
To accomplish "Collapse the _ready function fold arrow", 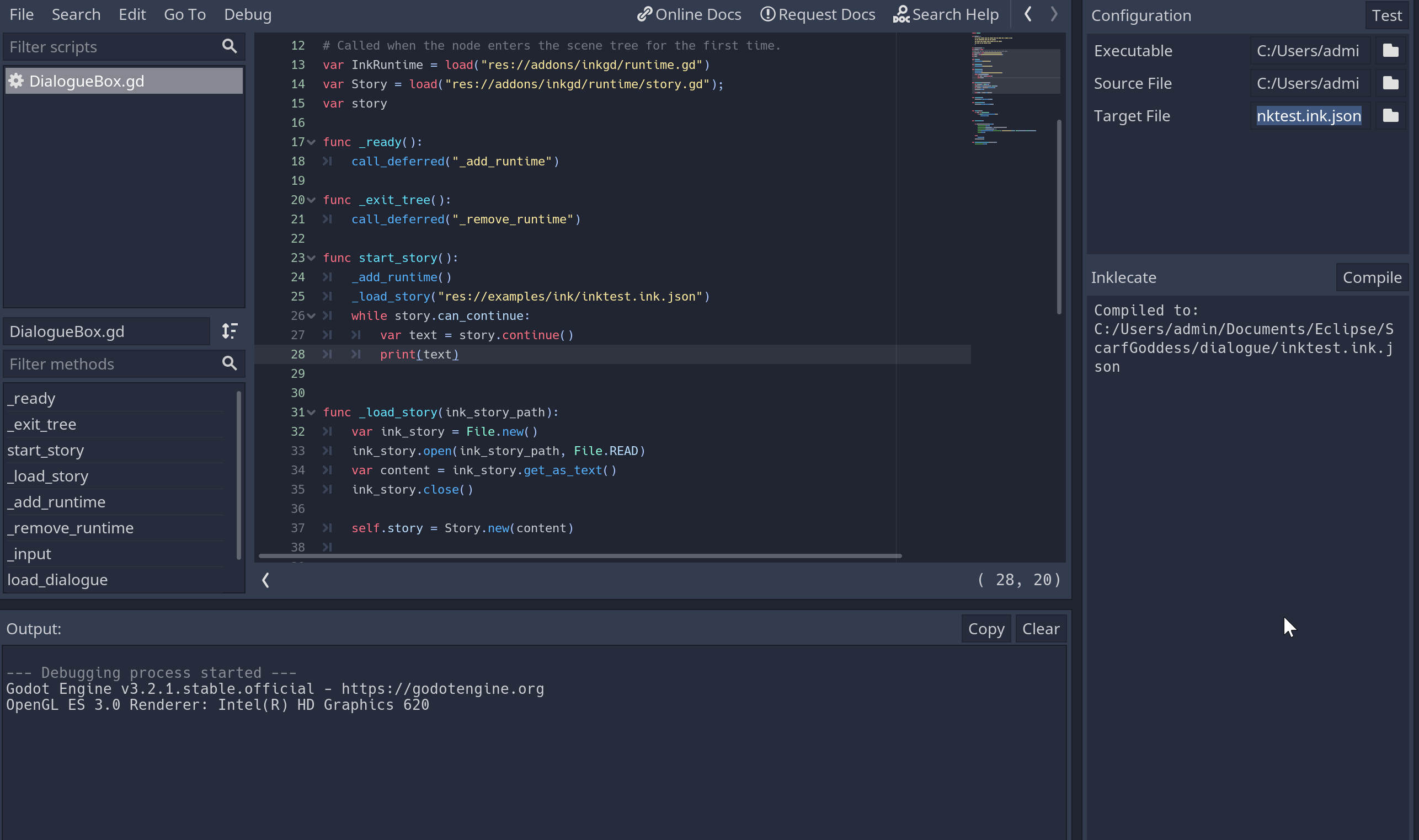I will pyautogui.click(x=311, y=142).
